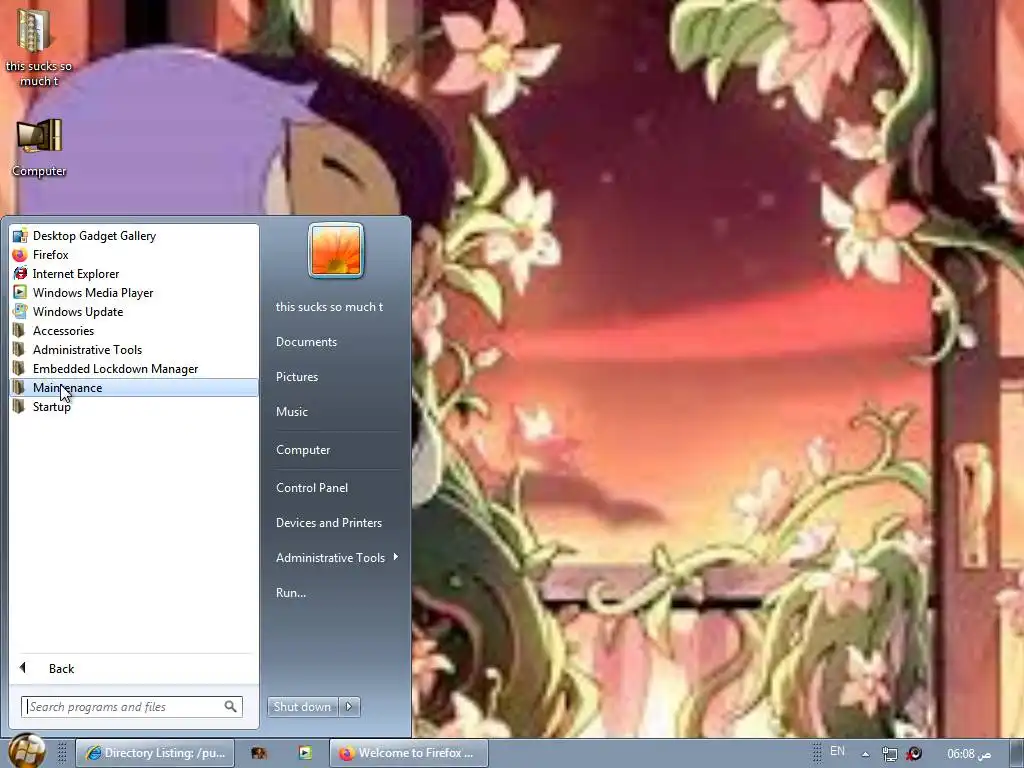Click the magnifier search icon
This screenshot has width=1024, height=768.
[231, 707]
